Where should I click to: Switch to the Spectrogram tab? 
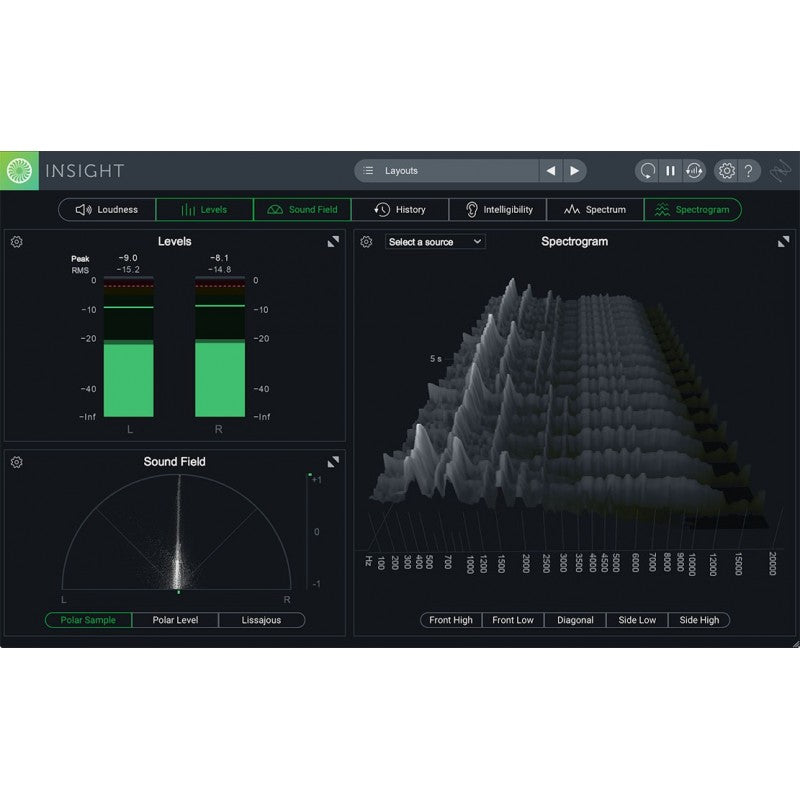coord(694,210)
